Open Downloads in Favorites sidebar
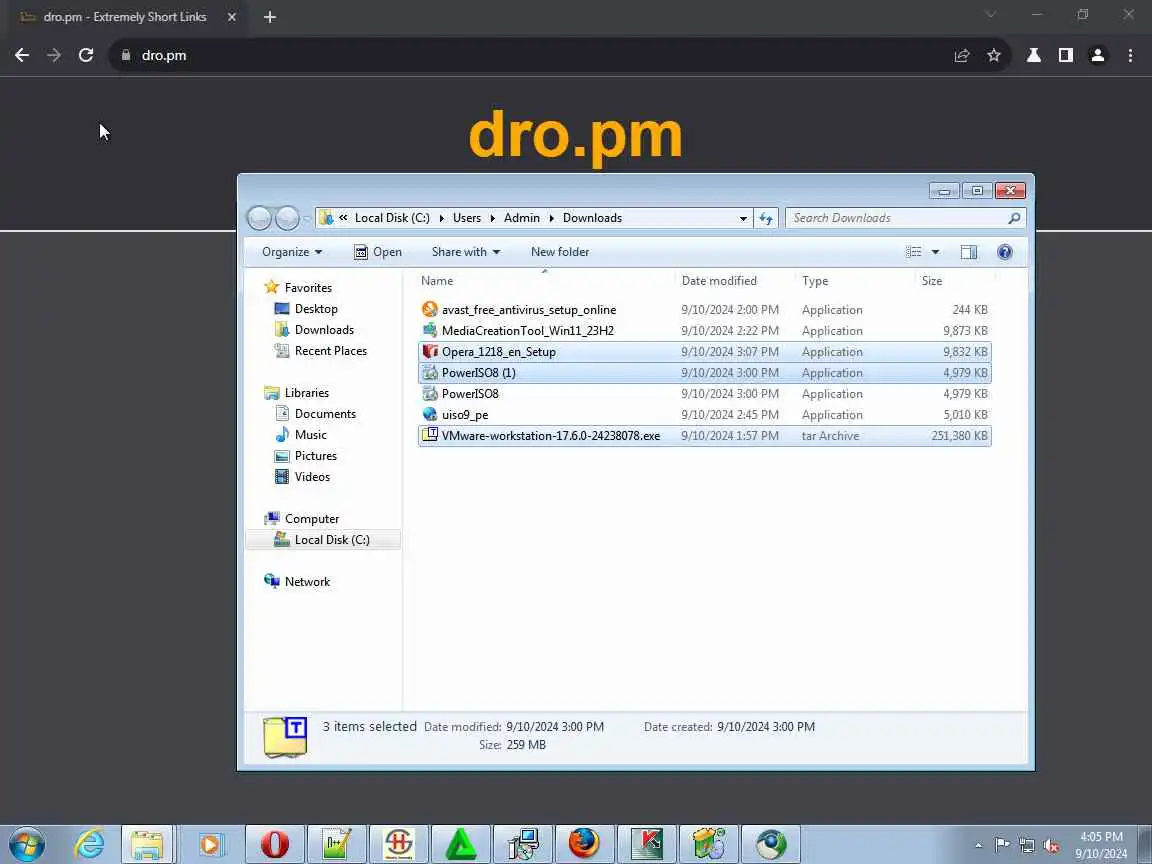The image size is (1152, 864). (x=324, y=330)
